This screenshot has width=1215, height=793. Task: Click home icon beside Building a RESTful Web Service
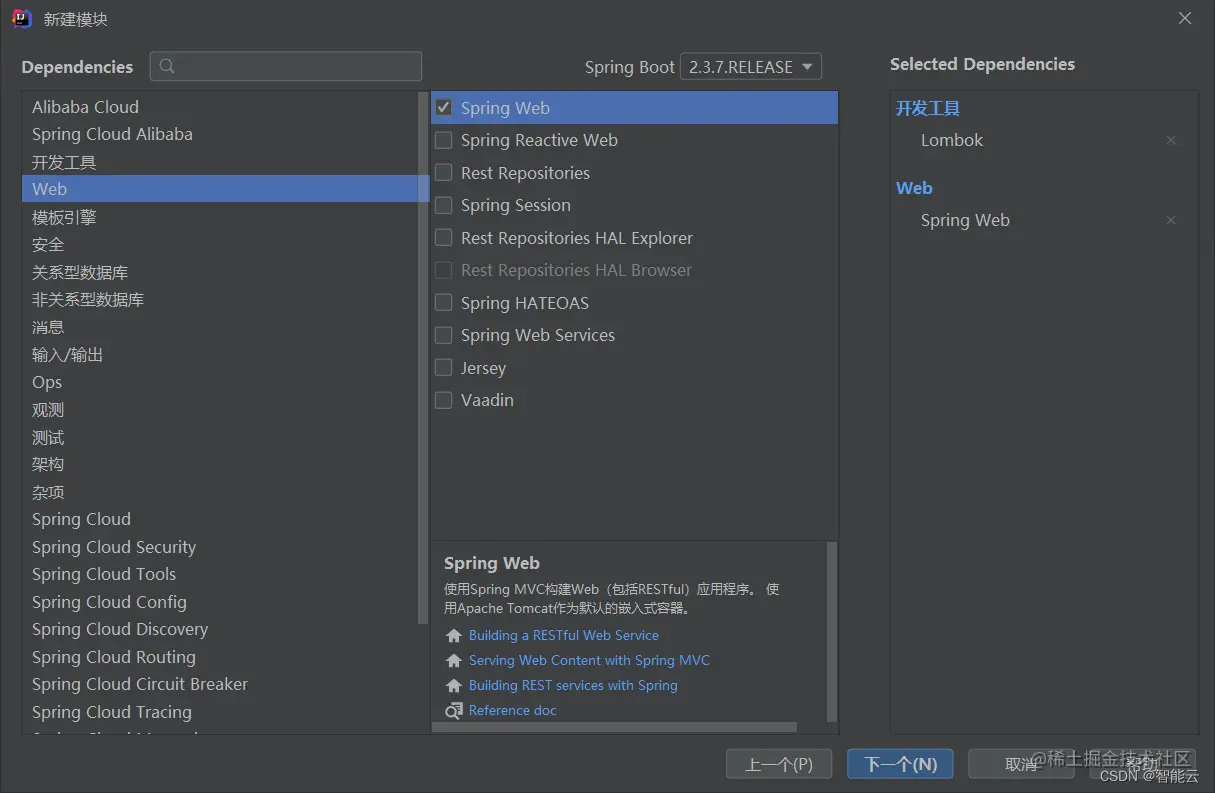click(x=454, y=635)
